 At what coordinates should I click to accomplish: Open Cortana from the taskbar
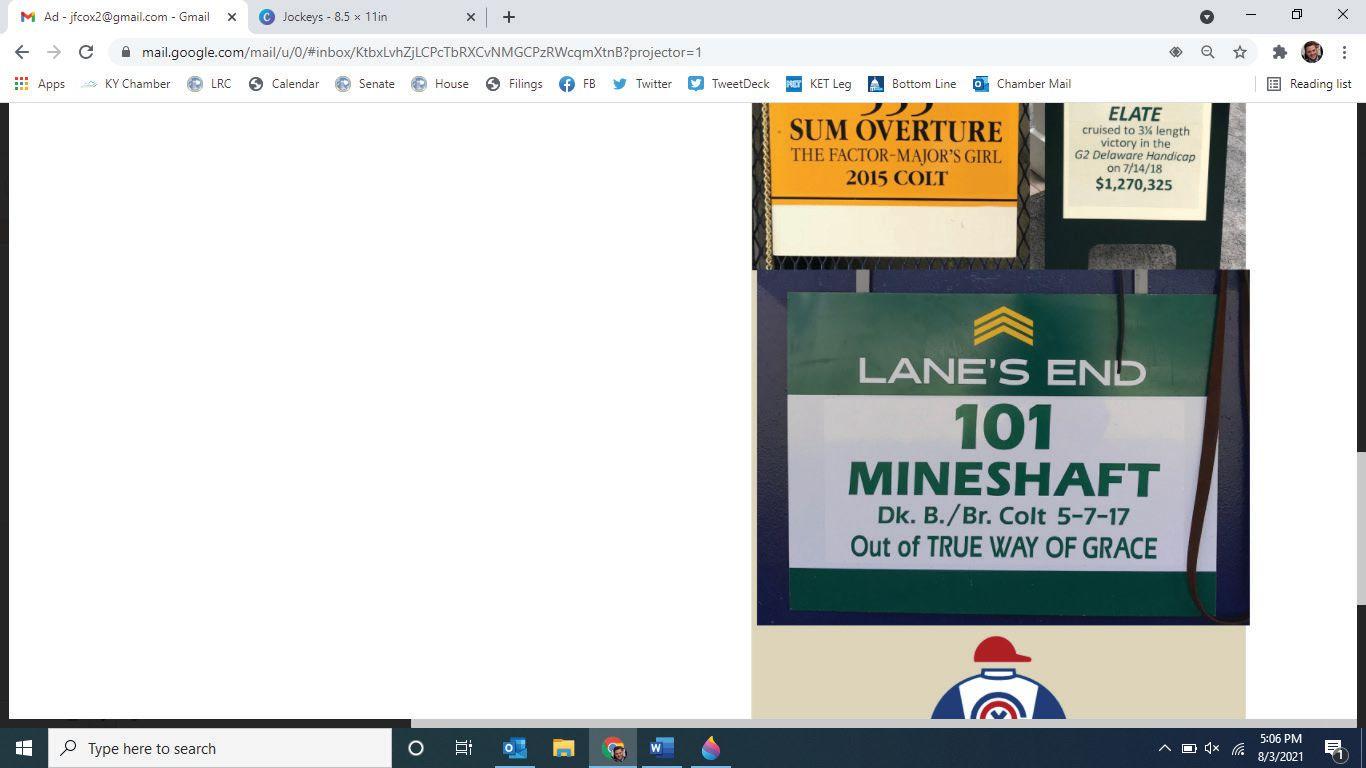tap(416, 748)
